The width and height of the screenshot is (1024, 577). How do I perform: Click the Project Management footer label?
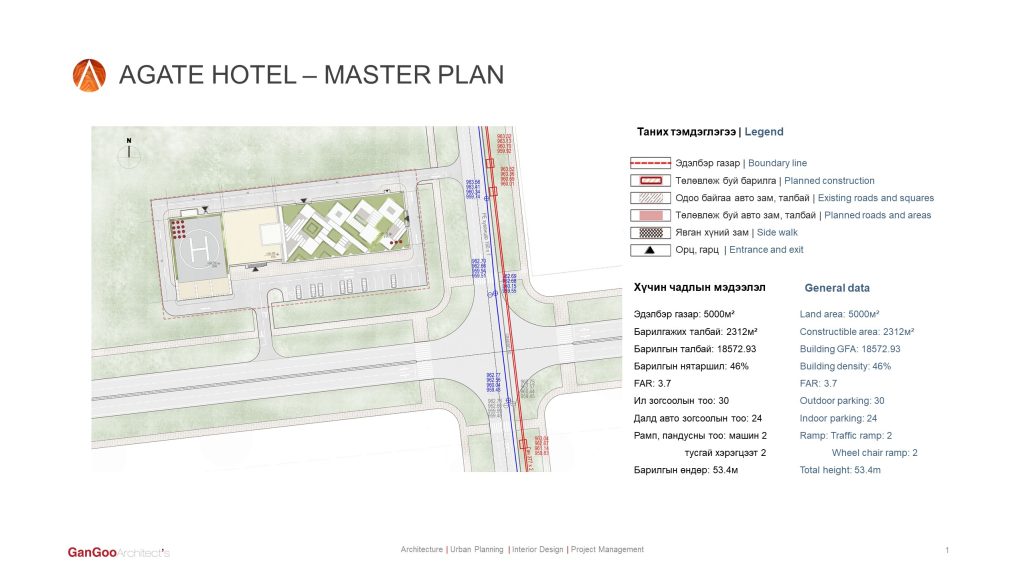[608, 550]
